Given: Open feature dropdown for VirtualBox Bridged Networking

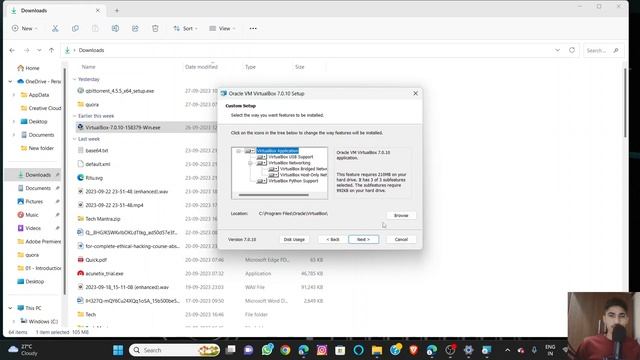Looking at the screenshot, I should 273,169.
